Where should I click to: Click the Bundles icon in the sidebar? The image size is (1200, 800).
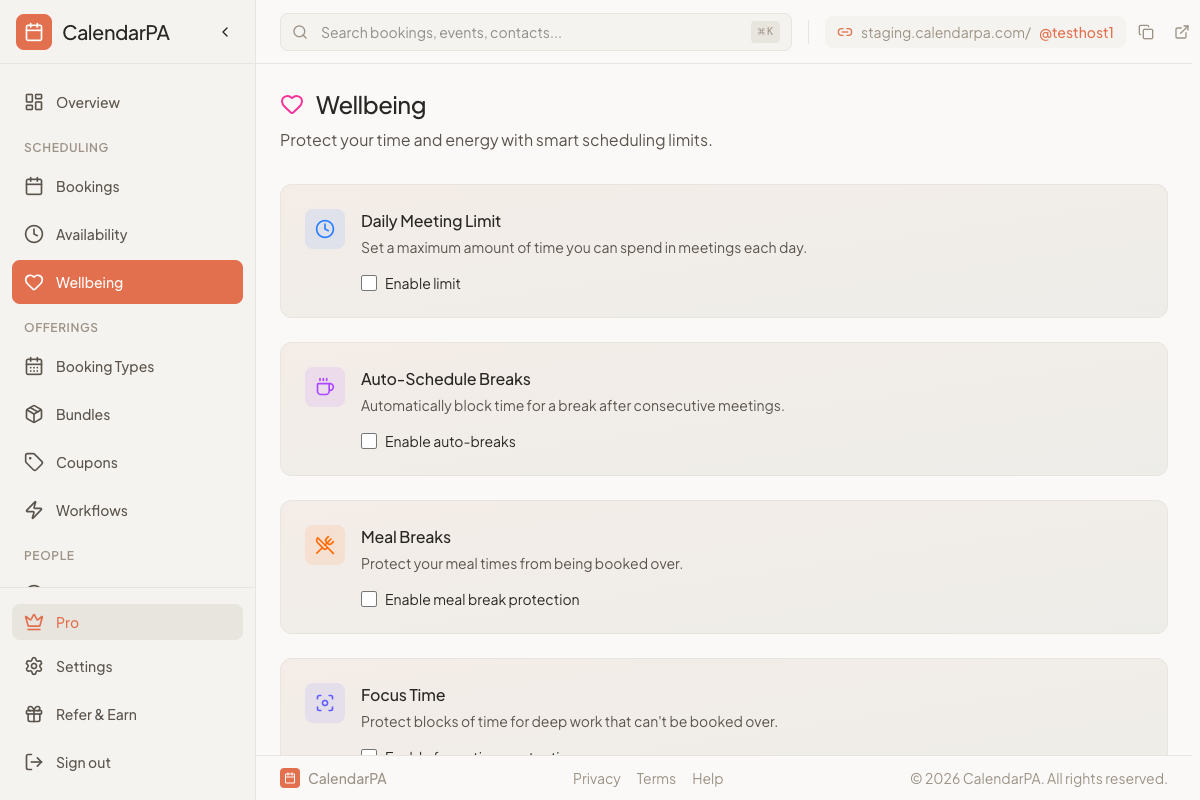(x=34, y=414)
